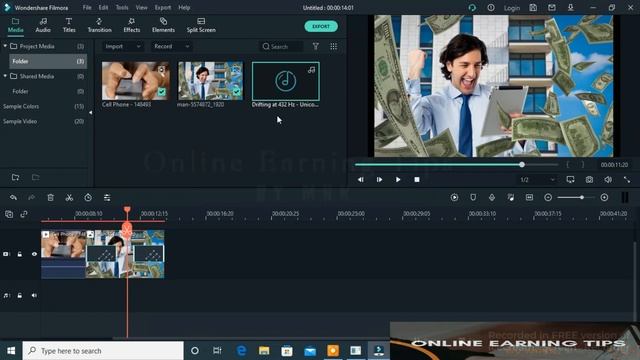The height and width of the screenshot is (360, 640).
Task: Toggle the grid view icon in media panel
Action: pos(333,47)
